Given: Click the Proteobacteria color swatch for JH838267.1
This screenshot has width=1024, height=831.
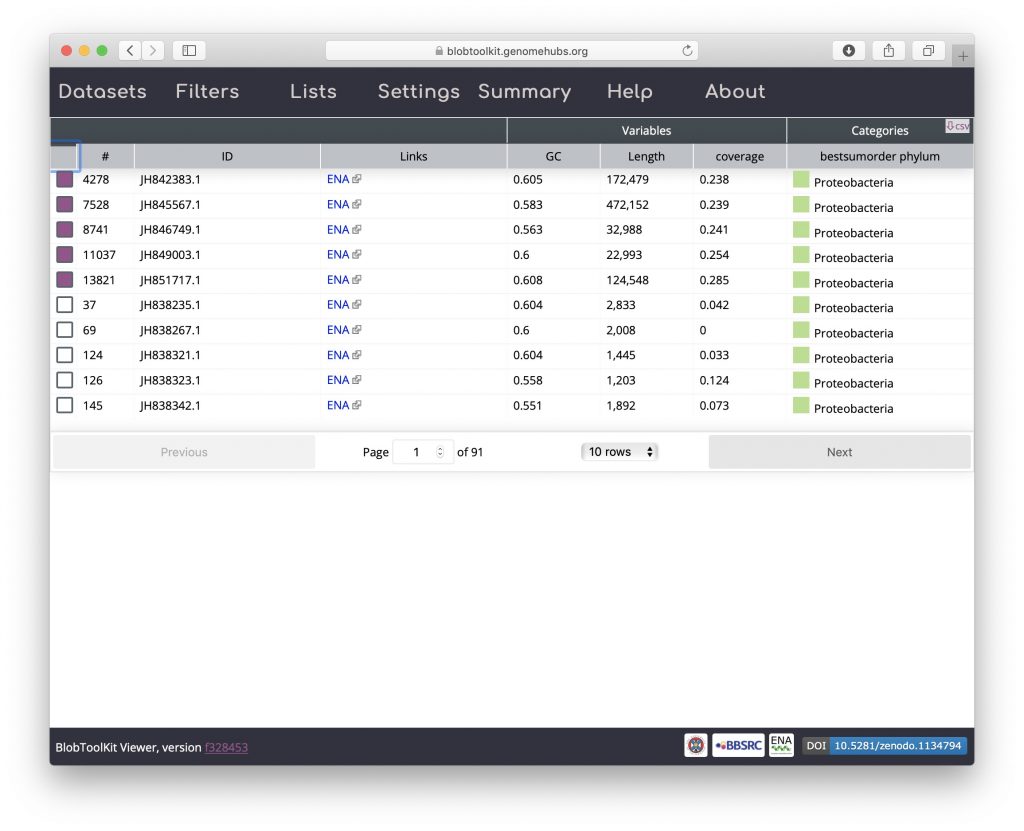Looking at the screenshot, I should (x=801, y=331).
